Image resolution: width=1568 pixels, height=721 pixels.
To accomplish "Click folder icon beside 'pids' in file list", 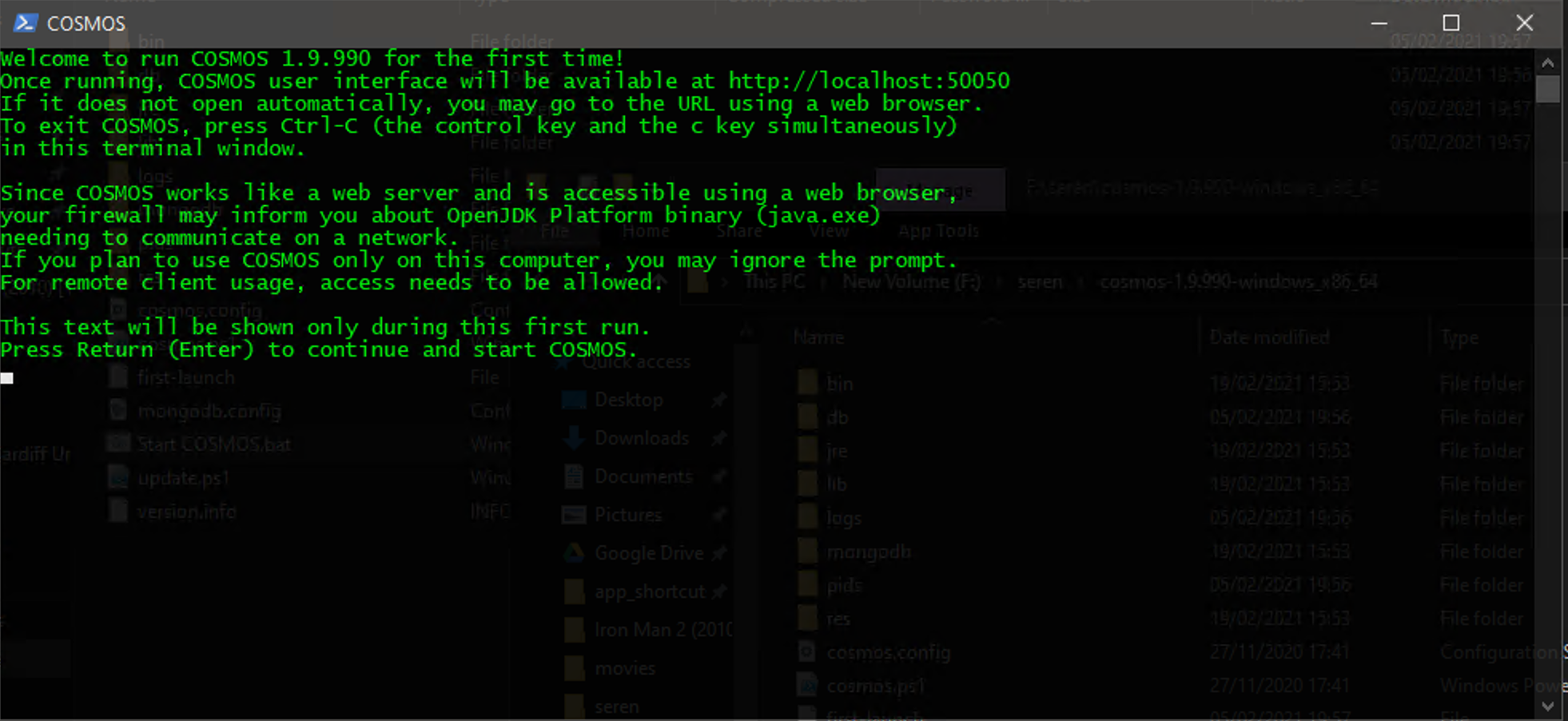I will pyautogui.click(x=808, y=585).
